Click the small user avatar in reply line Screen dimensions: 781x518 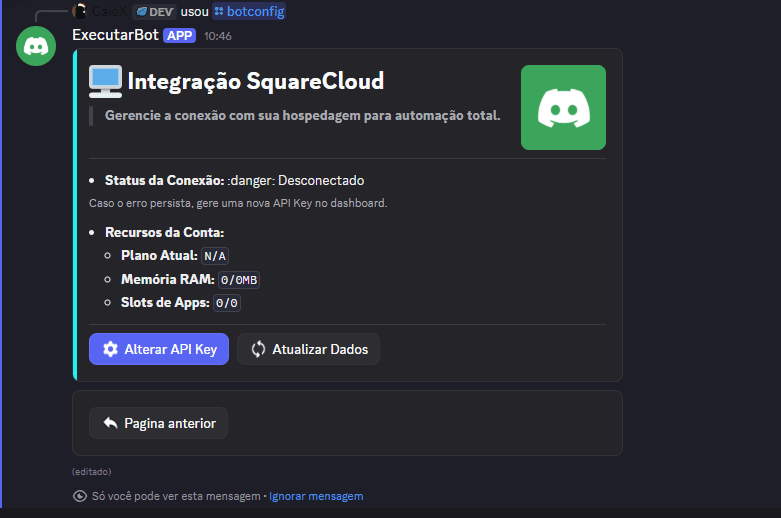[x=79, y=11]
